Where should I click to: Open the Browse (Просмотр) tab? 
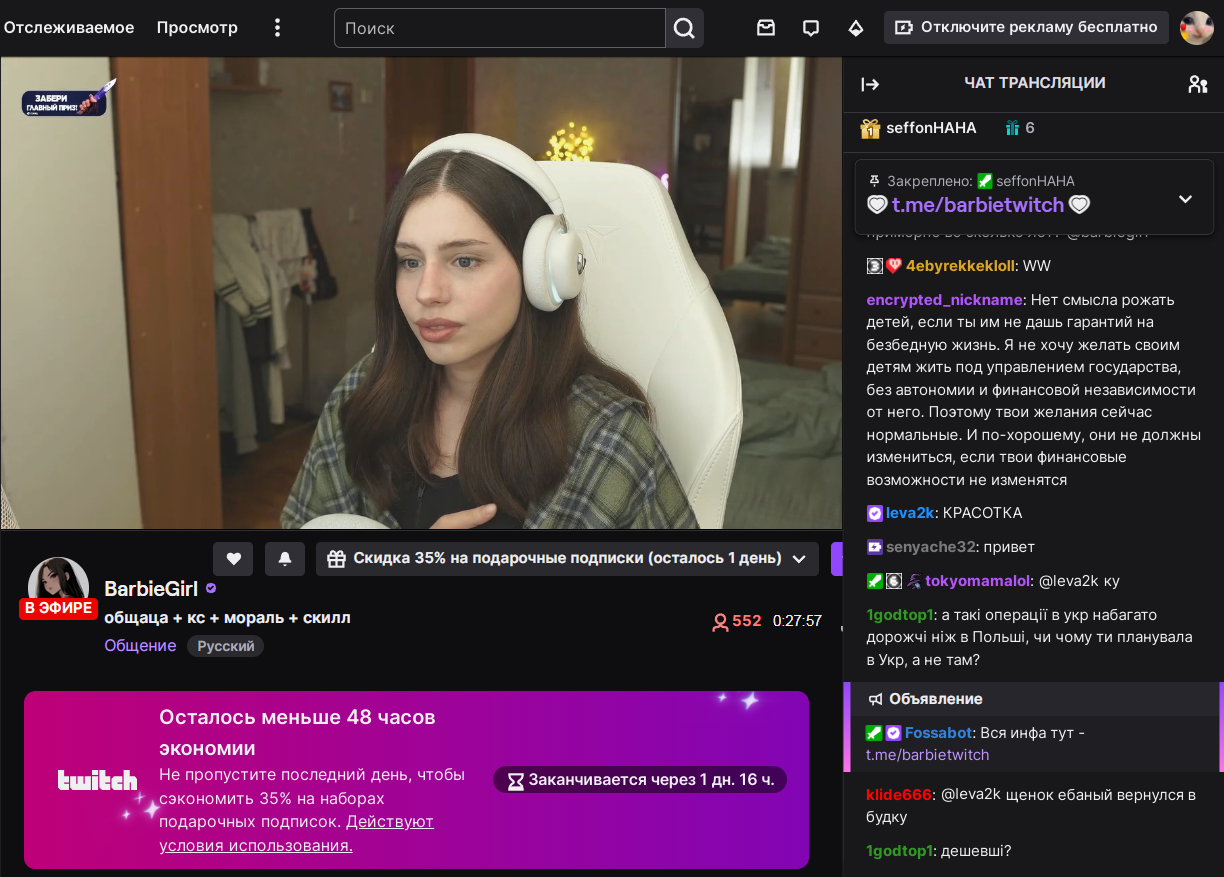click(x=197, y=27)
